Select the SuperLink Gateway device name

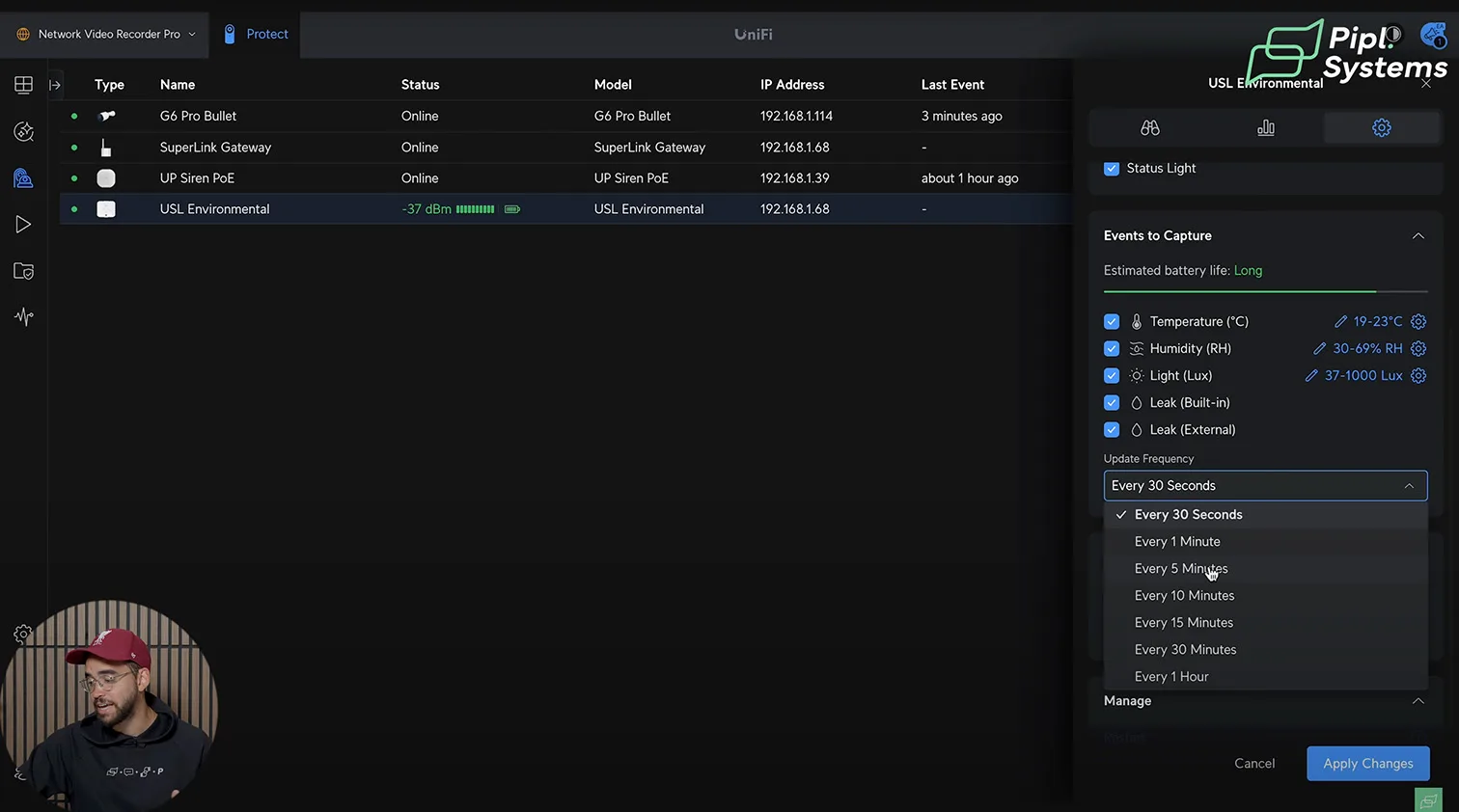(215, 148)
